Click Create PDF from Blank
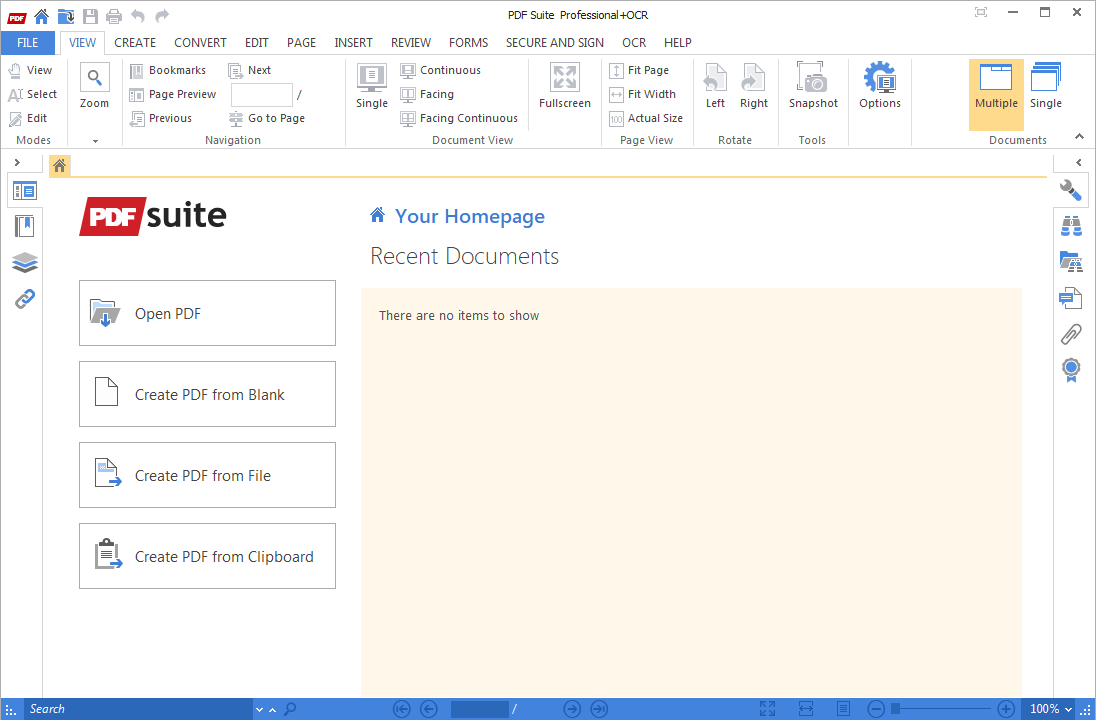Screen dimensions: 1096x720 207,394
